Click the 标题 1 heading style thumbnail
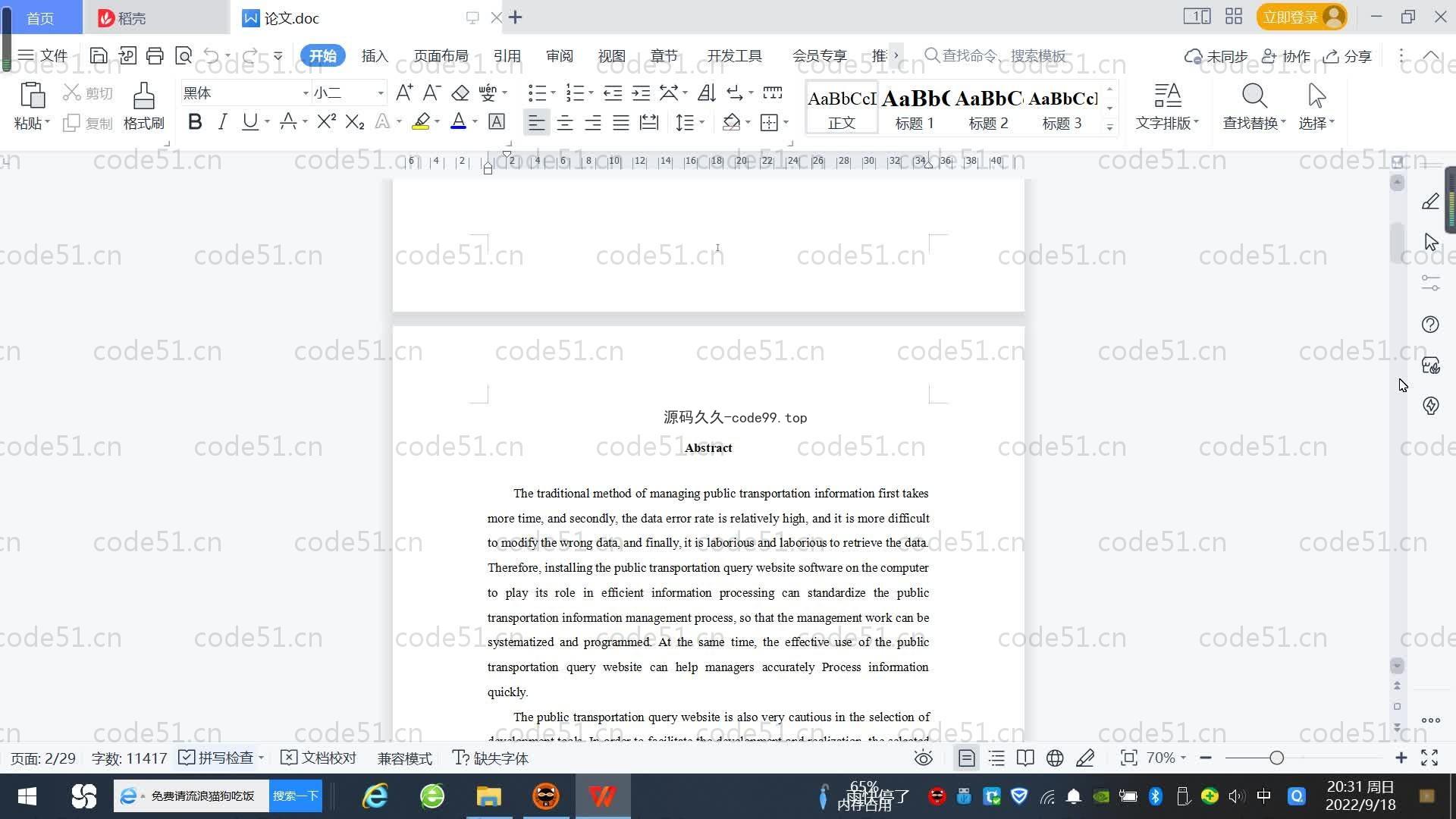This screenshot has height=819, width=1456. [x=915, y=108]
